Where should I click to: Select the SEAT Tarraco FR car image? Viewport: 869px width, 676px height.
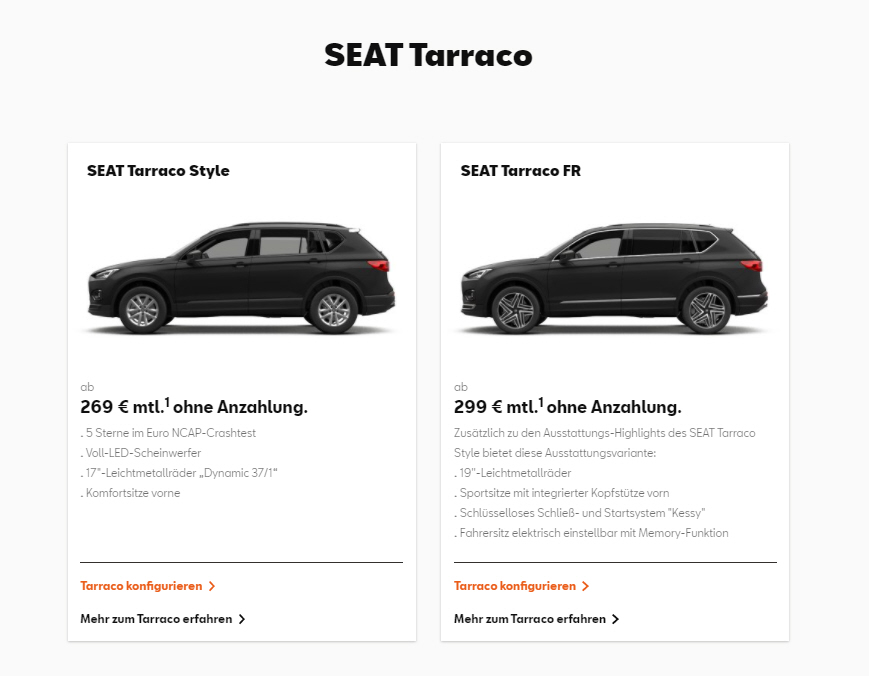614,278
